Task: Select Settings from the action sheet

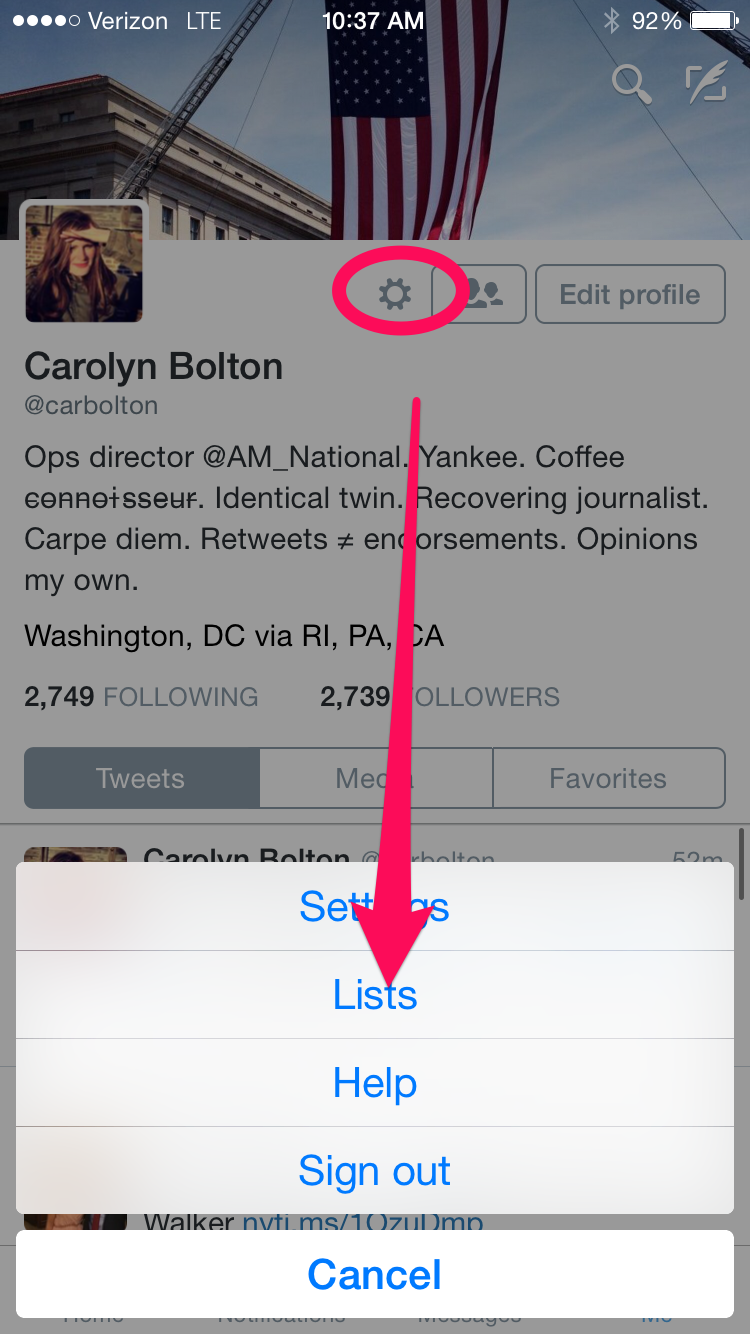Action: click(x=375, y=906)
